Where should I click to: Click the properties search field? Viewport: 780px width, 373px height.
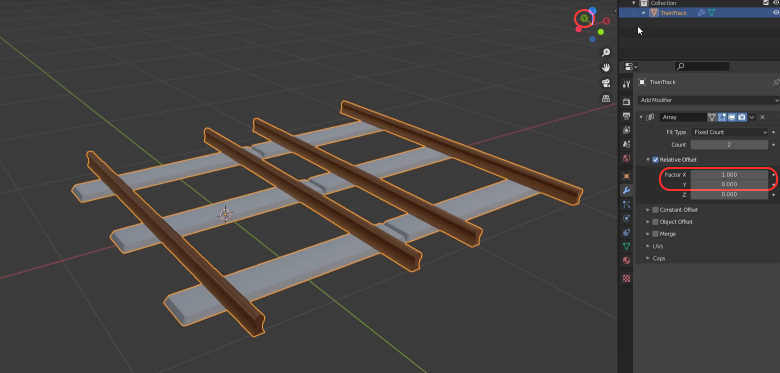[702, 66]
